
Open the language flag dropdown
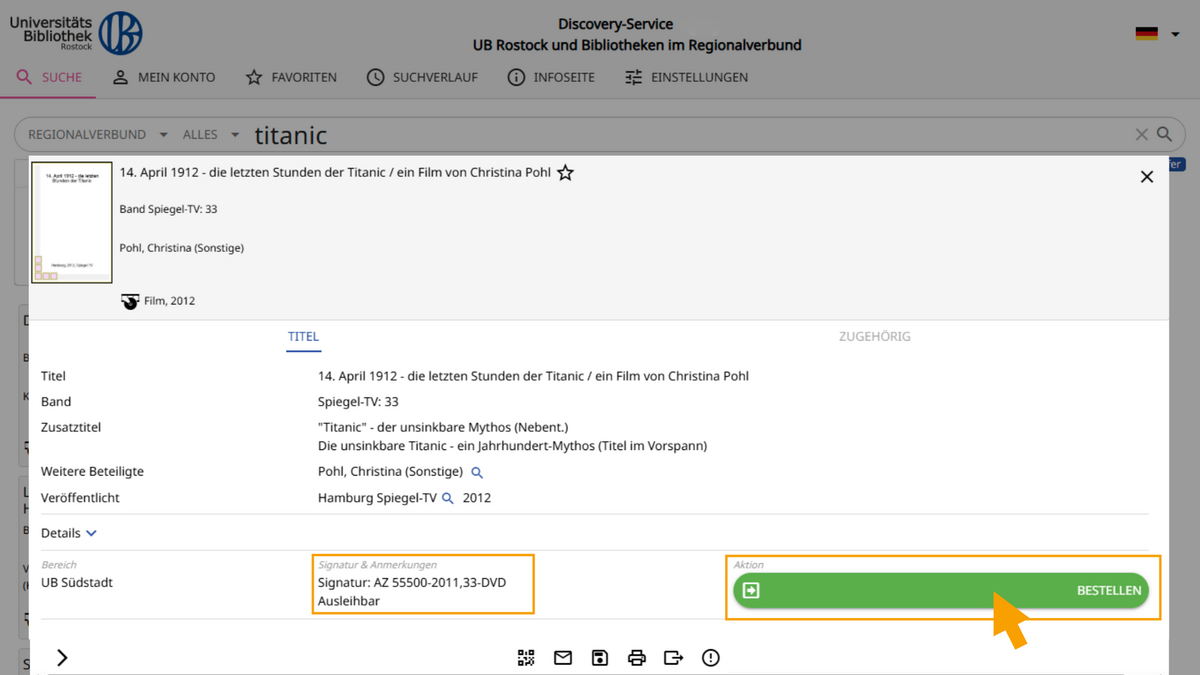(1158, 34)
